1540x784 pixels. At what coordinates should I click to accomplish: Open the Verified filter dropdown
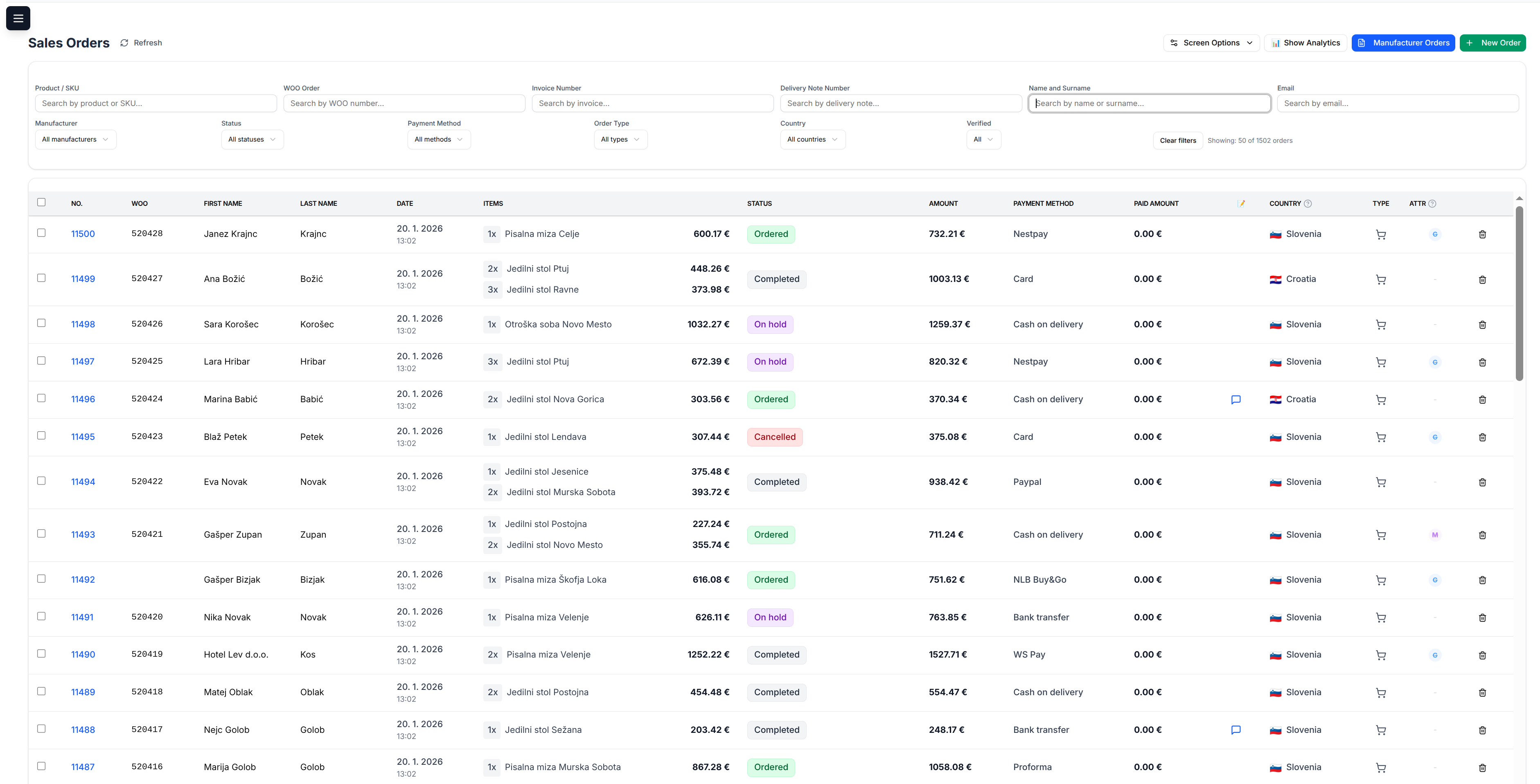pyautogui.click(x=983, y=139)
